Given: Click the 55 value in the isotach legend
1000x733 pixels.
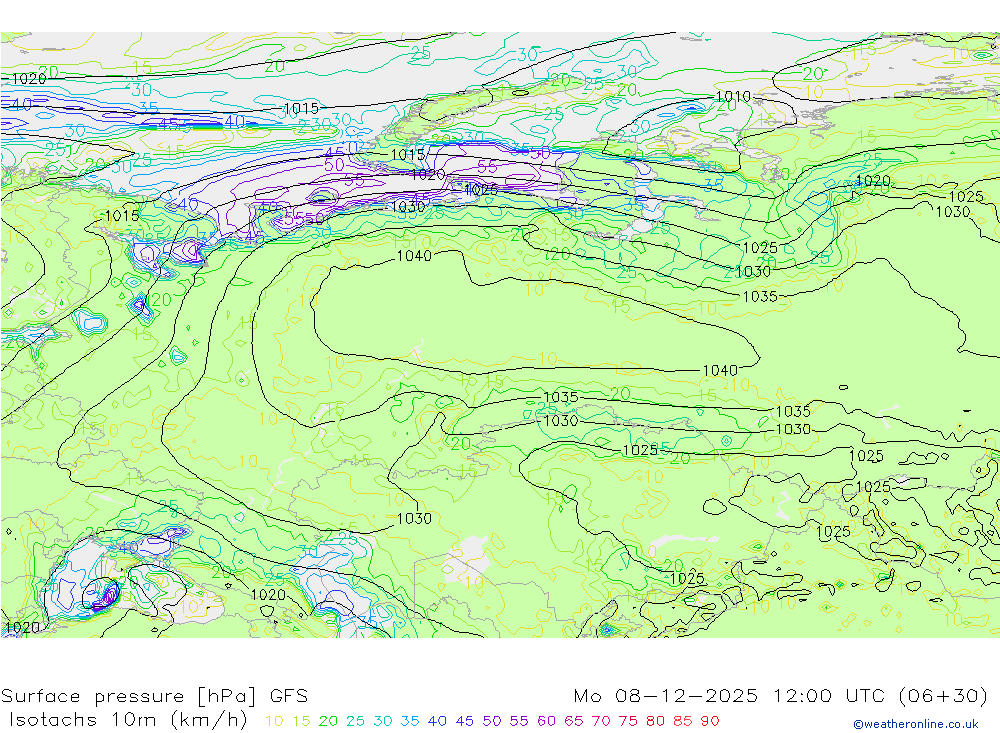Looking at the screenshot, I should tap(518, 721).
